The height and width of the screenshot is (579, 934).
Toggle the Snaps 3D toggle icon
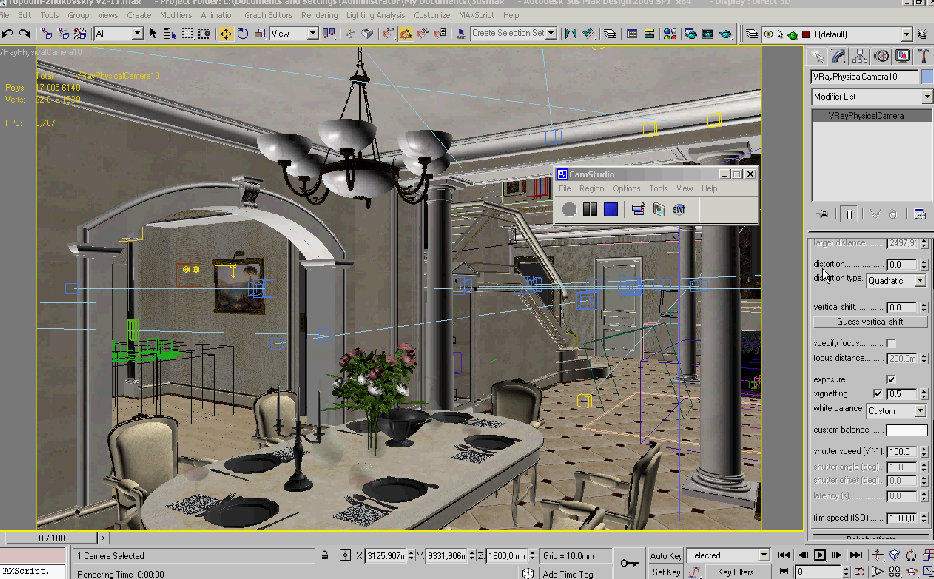(388, 34)
